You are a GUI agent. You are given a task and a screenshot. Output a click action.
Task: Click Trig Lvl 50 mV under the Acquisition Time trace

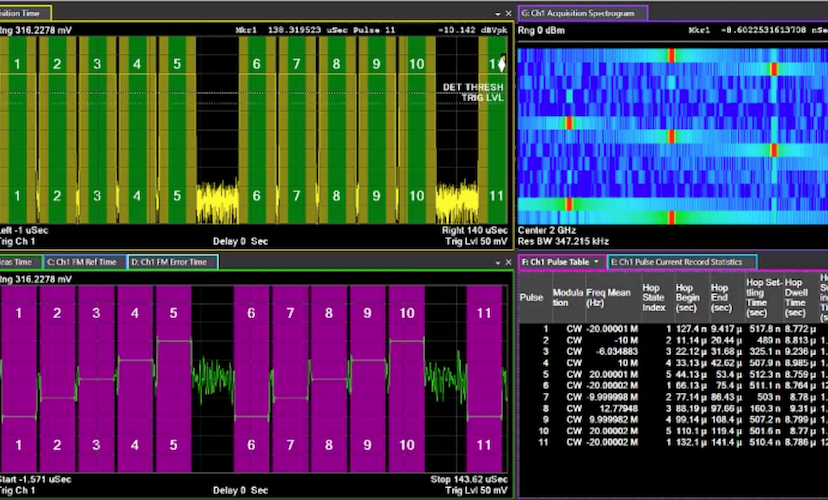pos(476,241)
